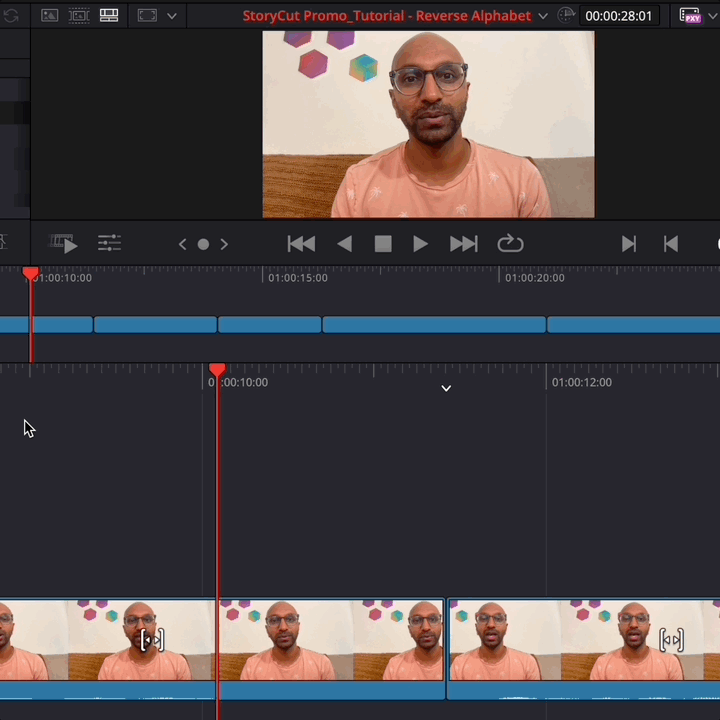This screenshot has width=720, height=720.
Task: Click the go to next edit icon
Action: (x=628, y=244)
